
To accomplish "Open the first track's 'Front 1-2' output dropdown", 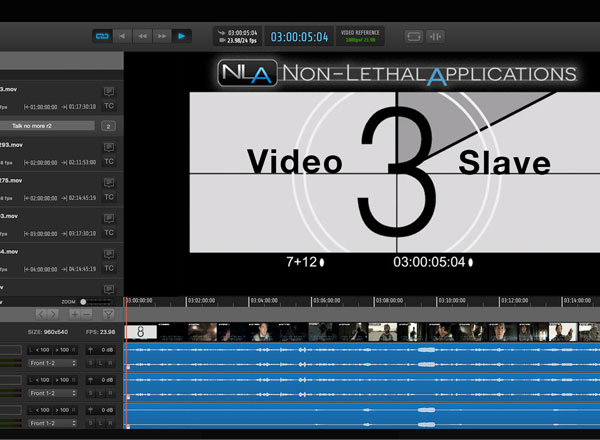I will point(49,363).
